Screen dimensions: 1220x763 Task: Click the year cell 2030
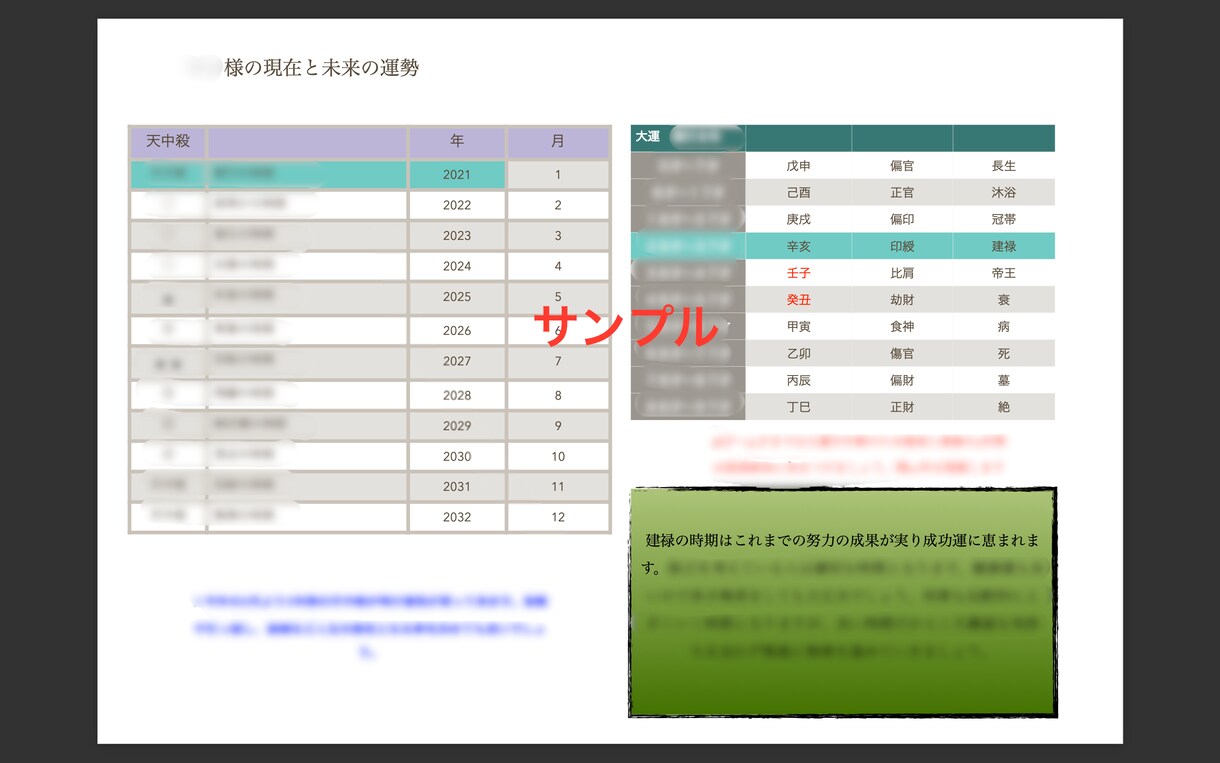tap(457, 456)
